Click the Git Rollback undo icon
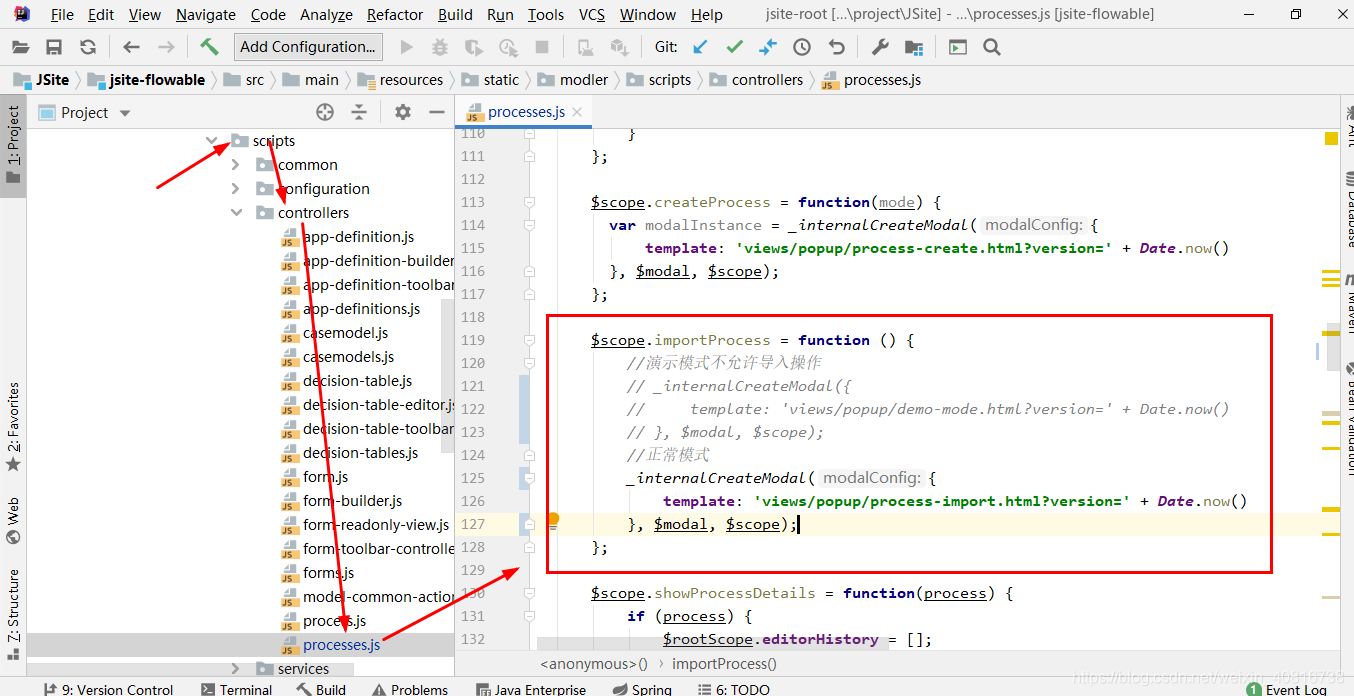 [x=837, y=47]
